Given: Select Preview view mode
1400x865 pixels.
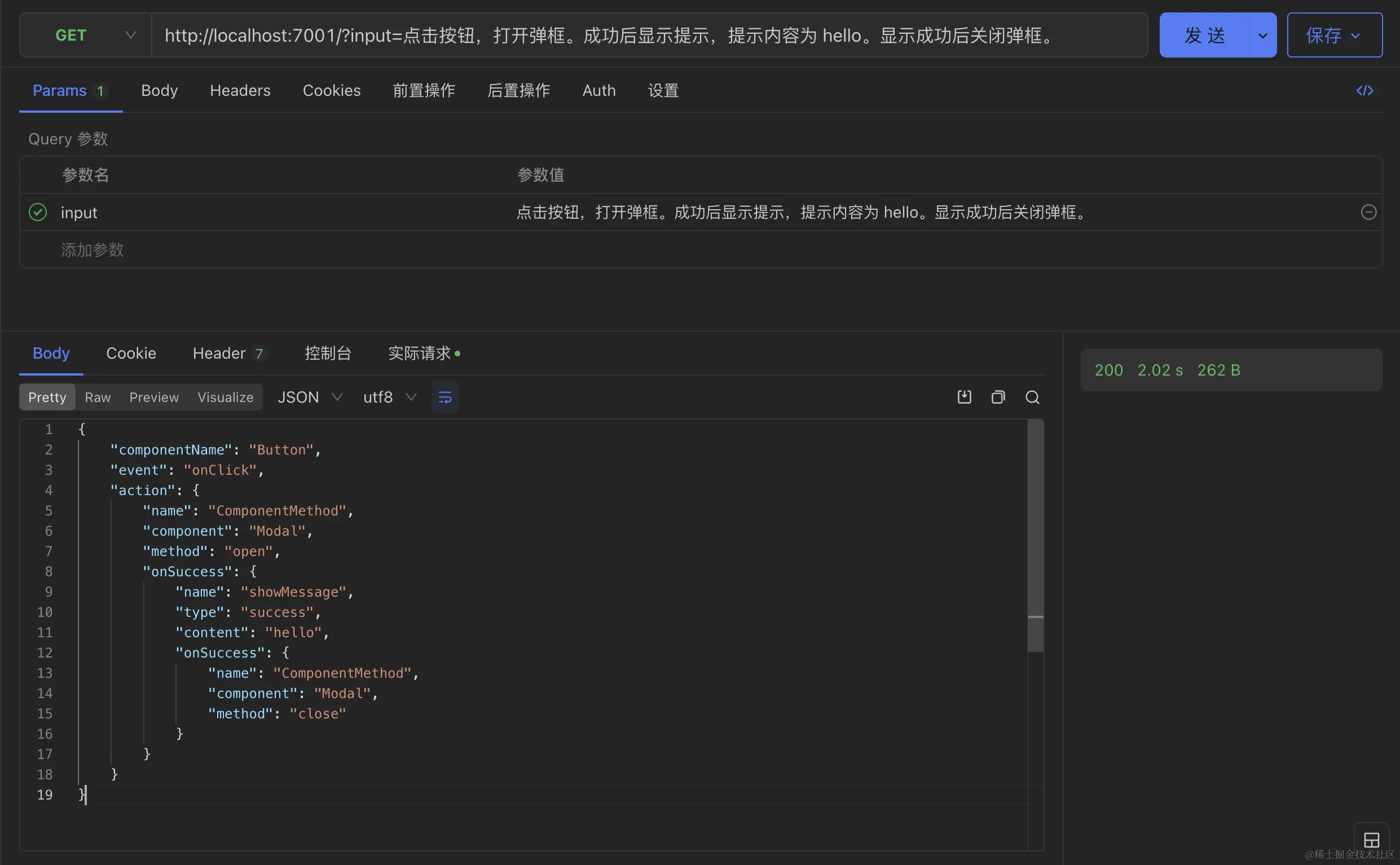Looking at the screenshot, I should [153, 397].
